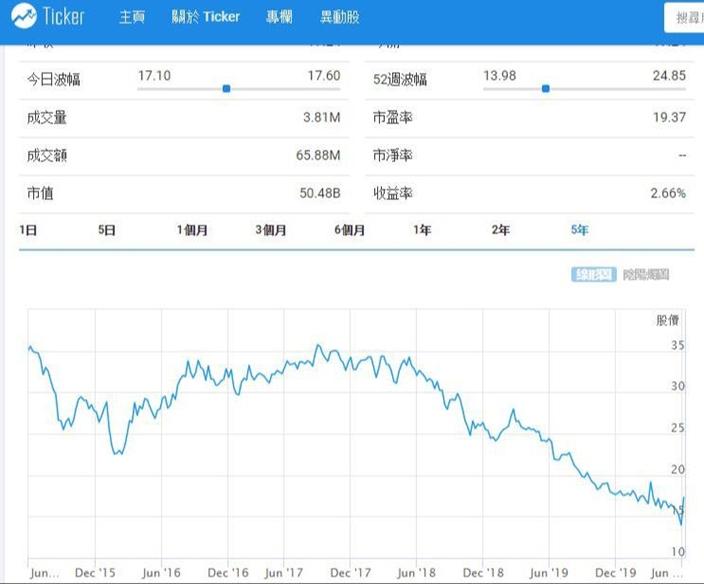Click the 52週波幅 slider marker
Viewport: 704px width, 584px height.
point(546,89)
